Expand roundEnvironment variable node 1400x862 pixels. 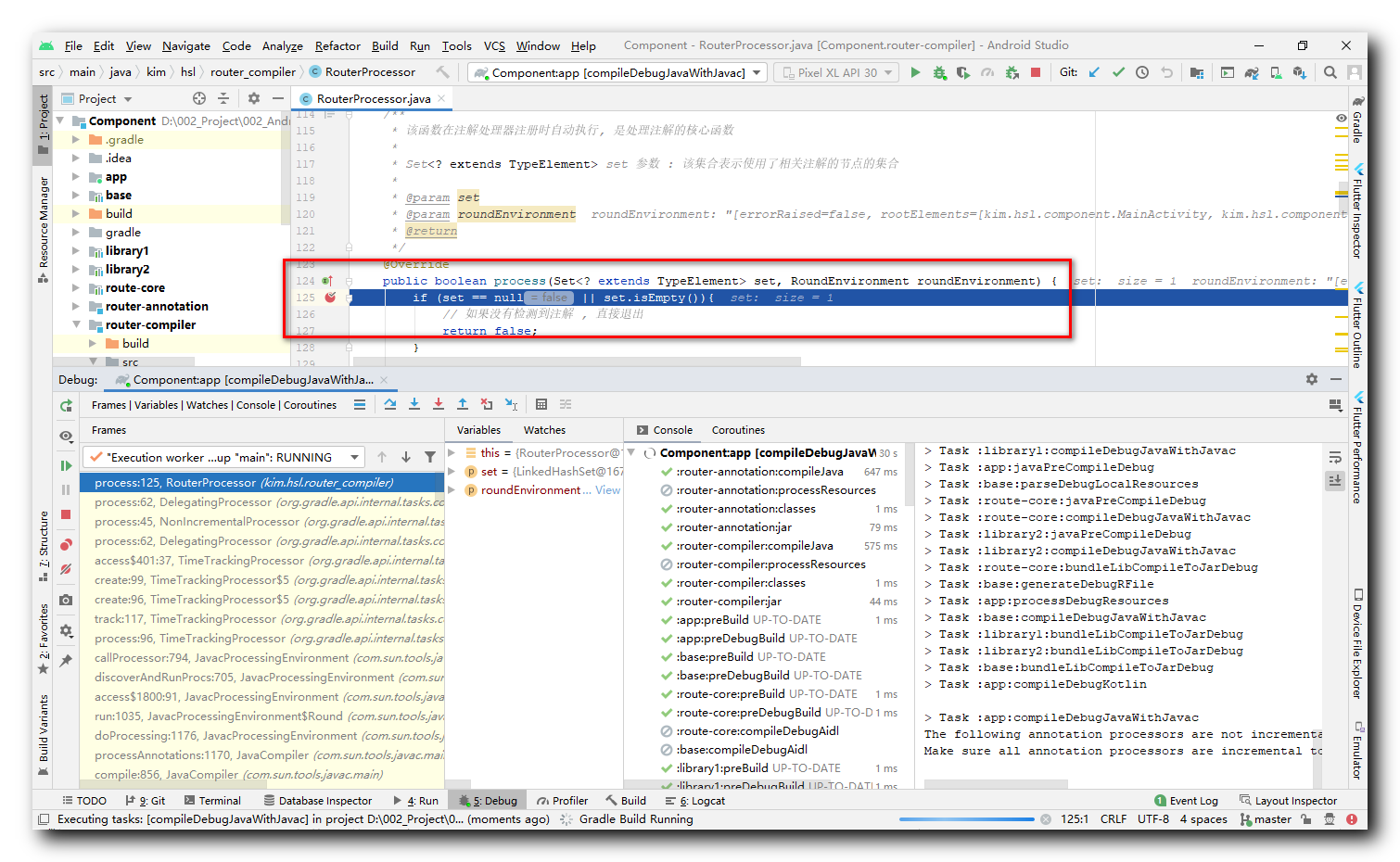click(x=452, y=490)
